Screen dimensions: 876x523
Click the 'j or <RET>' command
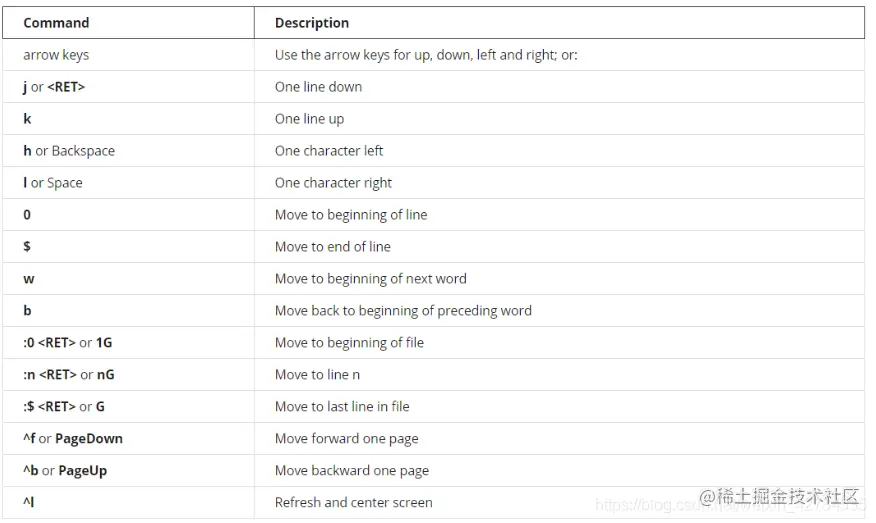[54, 87]
